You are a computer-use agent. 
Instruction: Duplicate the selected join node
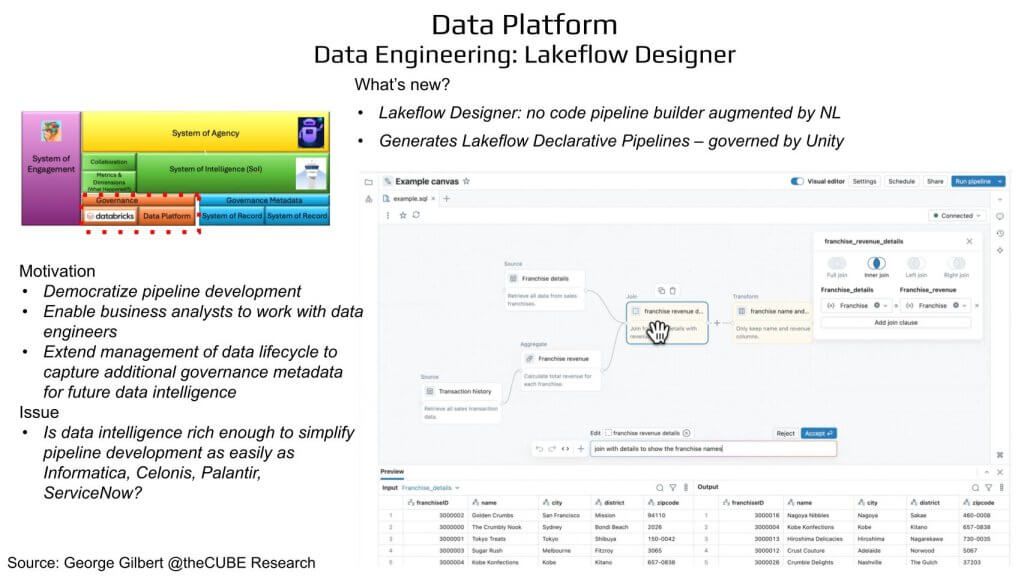[x=661, y=291]
